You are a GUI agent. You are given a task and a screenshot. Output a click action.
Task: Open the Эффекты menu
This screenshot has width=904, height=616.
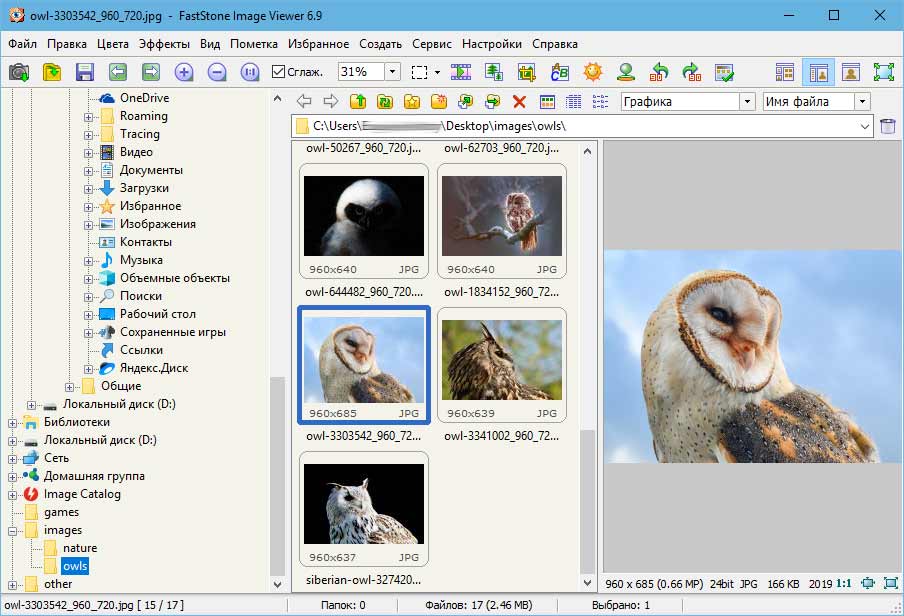click(x=164, y=44)
